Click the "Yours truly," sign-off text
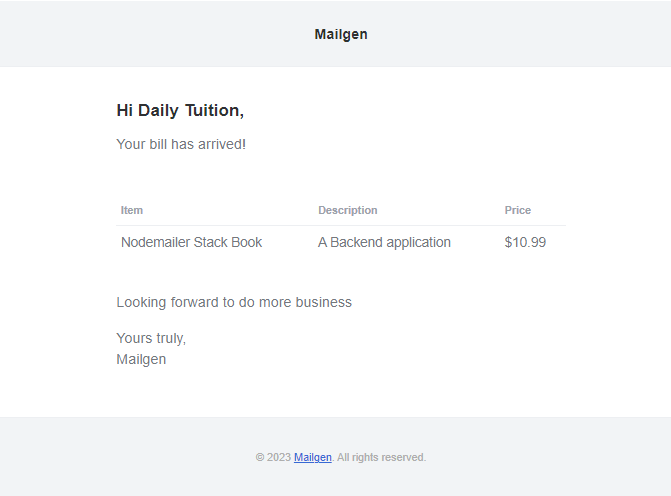The height and width of the screenshot is (496, 671). [x=151, y=338]
